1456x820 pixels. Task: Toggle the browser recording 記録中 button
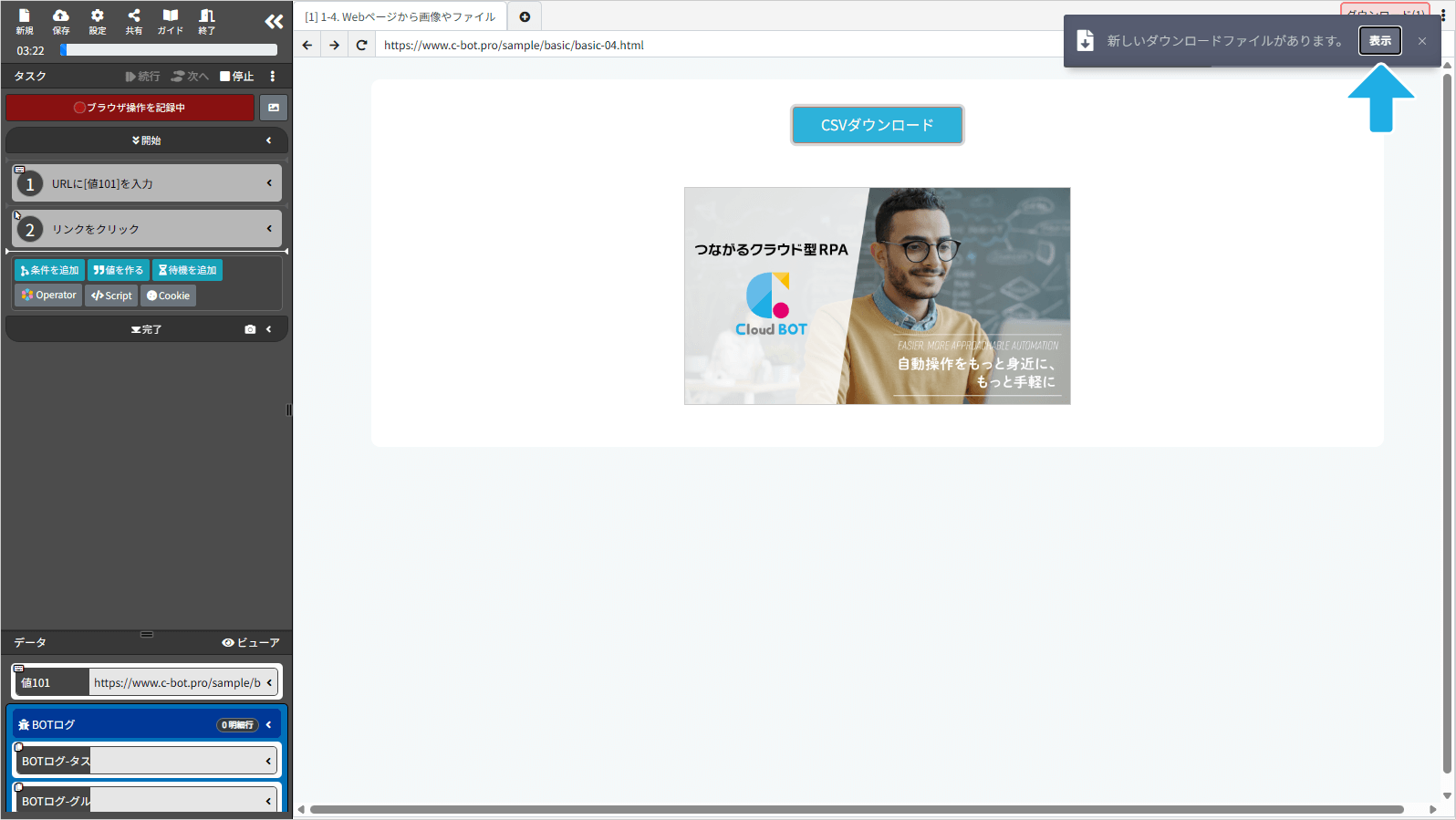tap(130, 108)
